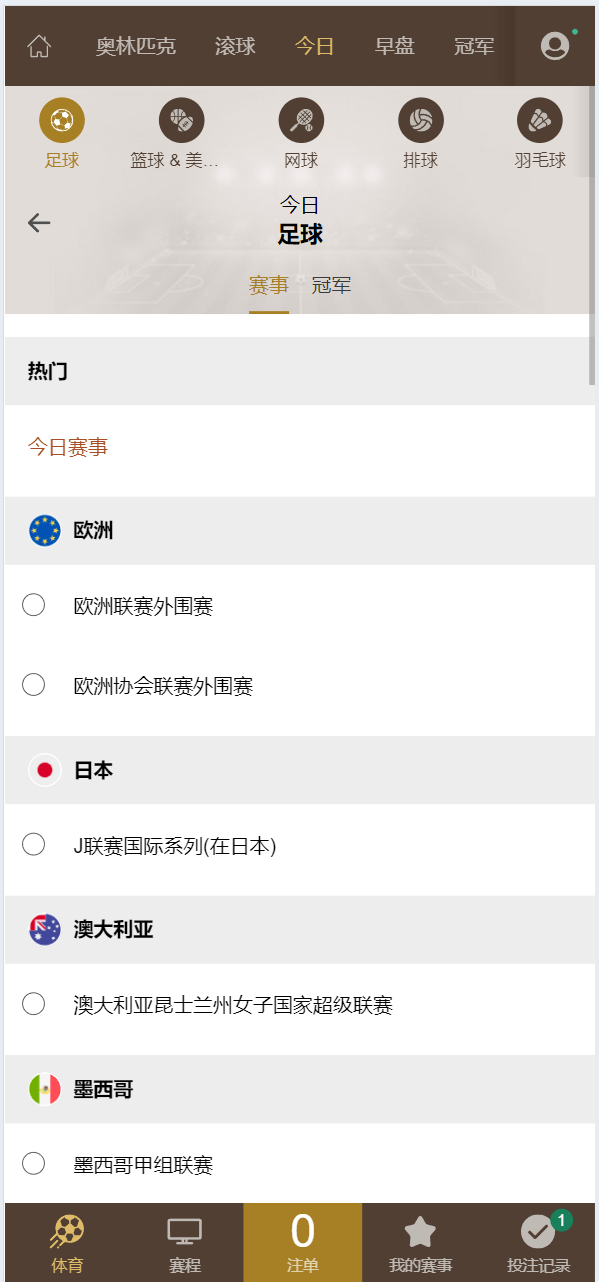Check the J联赛国际系列(在日本) circle
This screenshot has height=1282, width=599.
[33, 845]
